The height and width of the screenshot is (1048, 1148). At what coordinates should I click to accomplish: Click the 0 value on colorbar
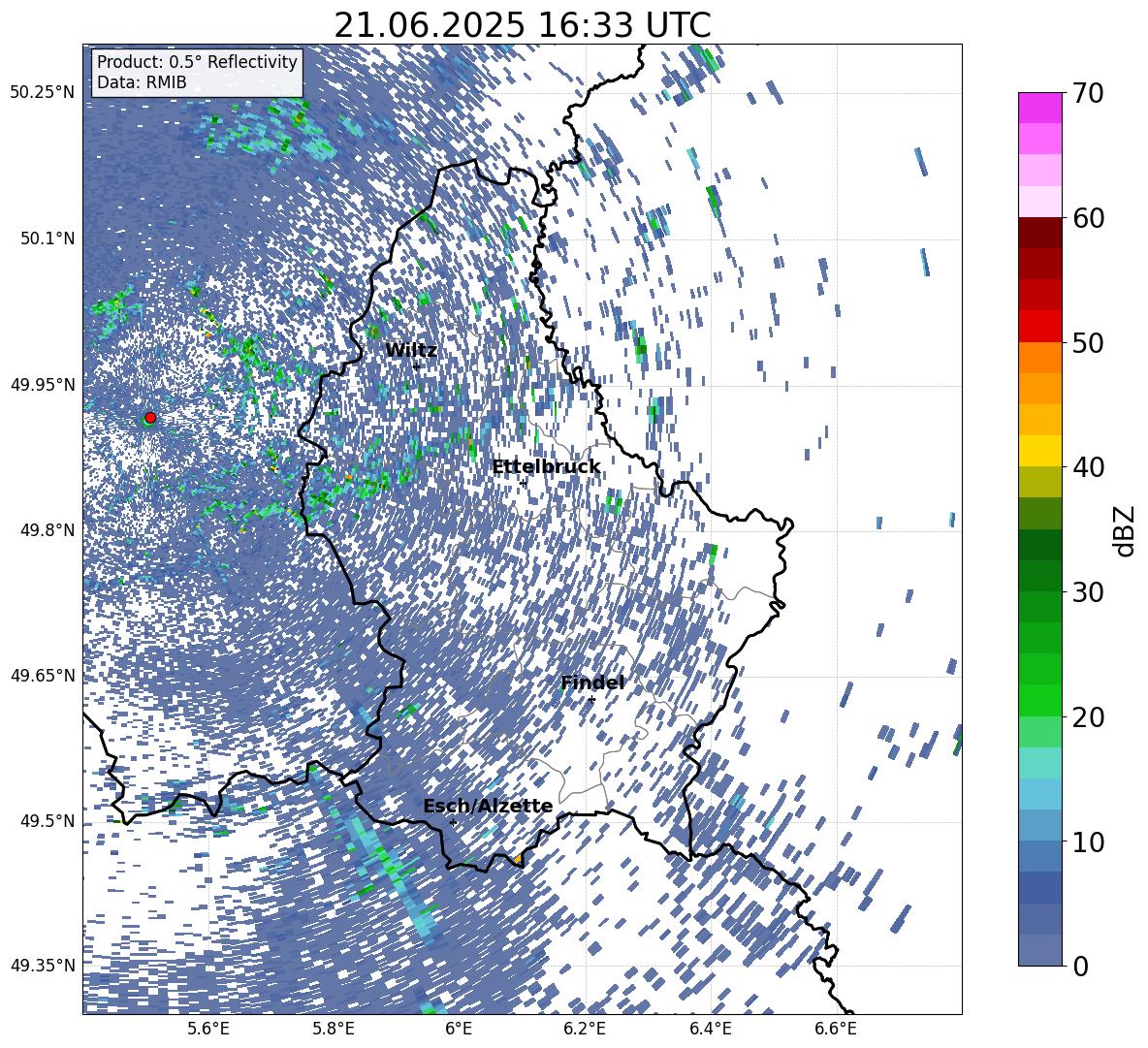[1080, 966]
